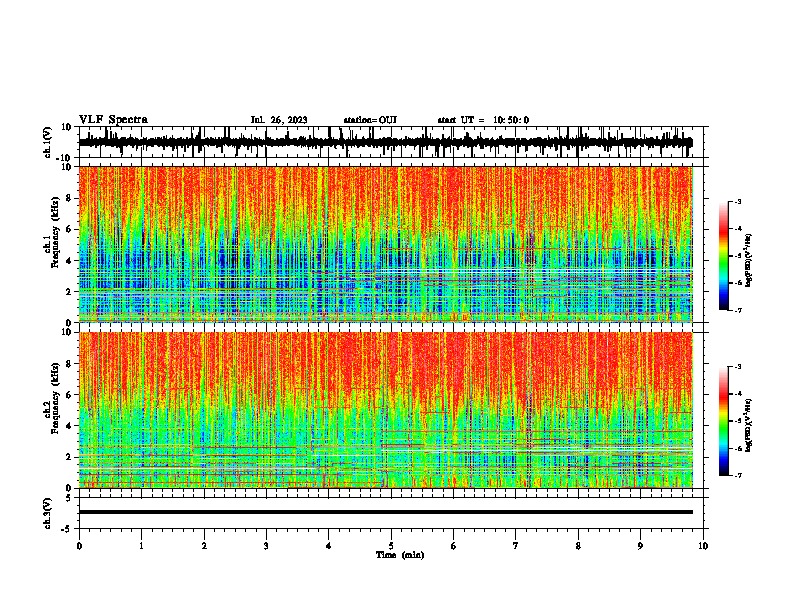Click time axis tick label "2"

click(204, 546)
